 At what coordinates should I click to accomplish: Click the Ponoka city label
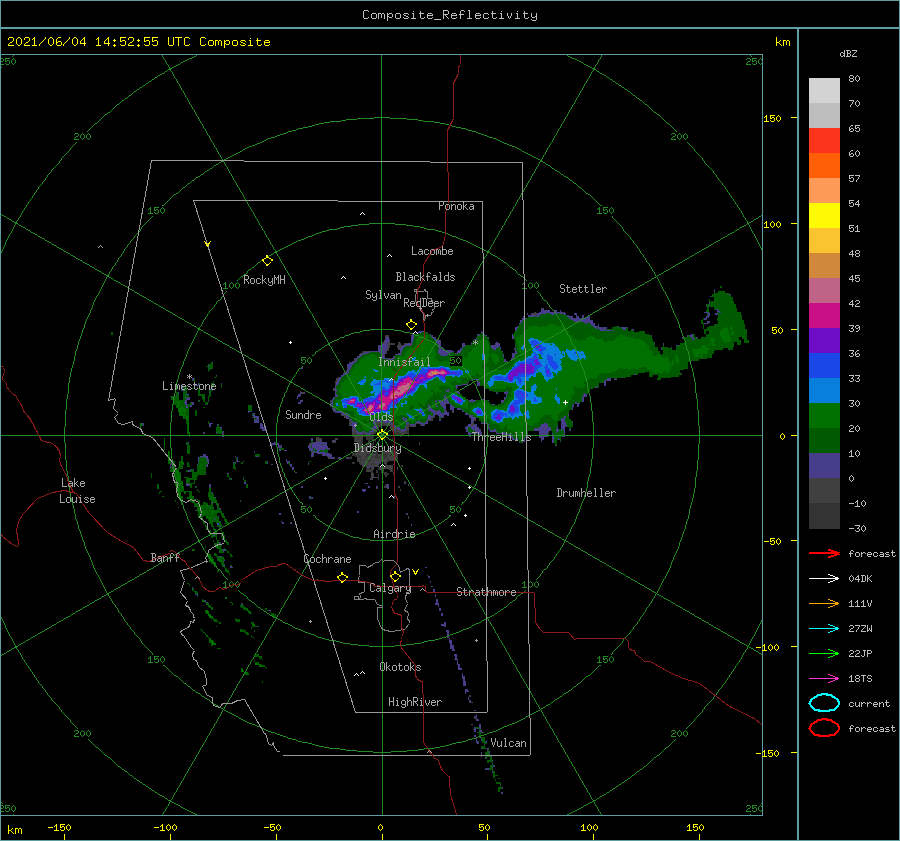(x=456, y=206)
